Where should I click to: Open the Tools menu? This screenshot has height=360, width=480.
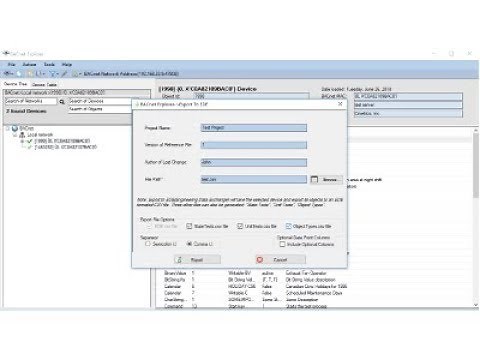(x=49, y=64)
